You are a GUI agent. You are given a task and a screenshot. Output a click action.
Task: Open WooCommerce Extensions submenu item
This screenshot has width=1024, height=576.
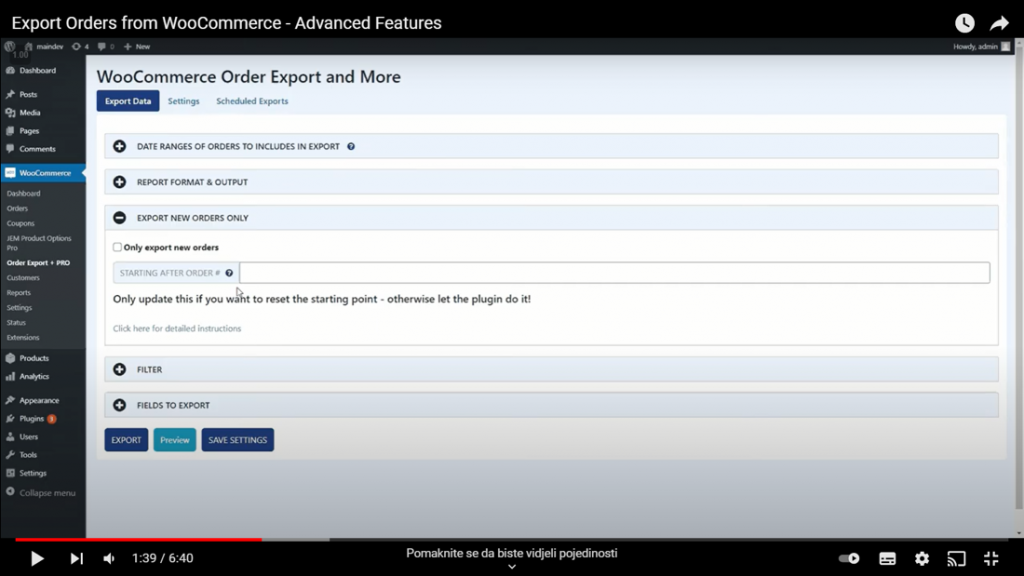(23, 338)
